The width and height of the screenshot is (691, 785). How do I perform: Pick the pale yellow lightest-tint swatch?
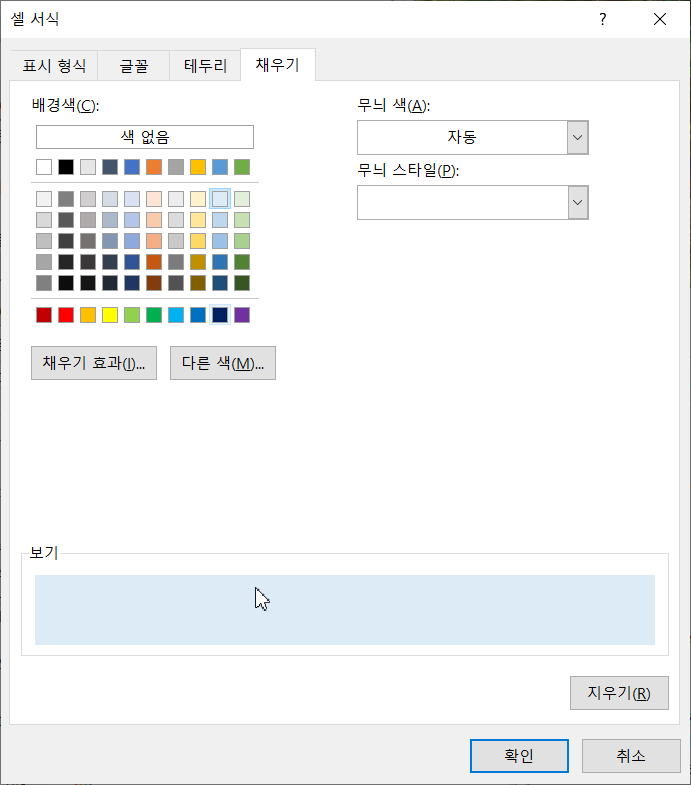[198, 199]
